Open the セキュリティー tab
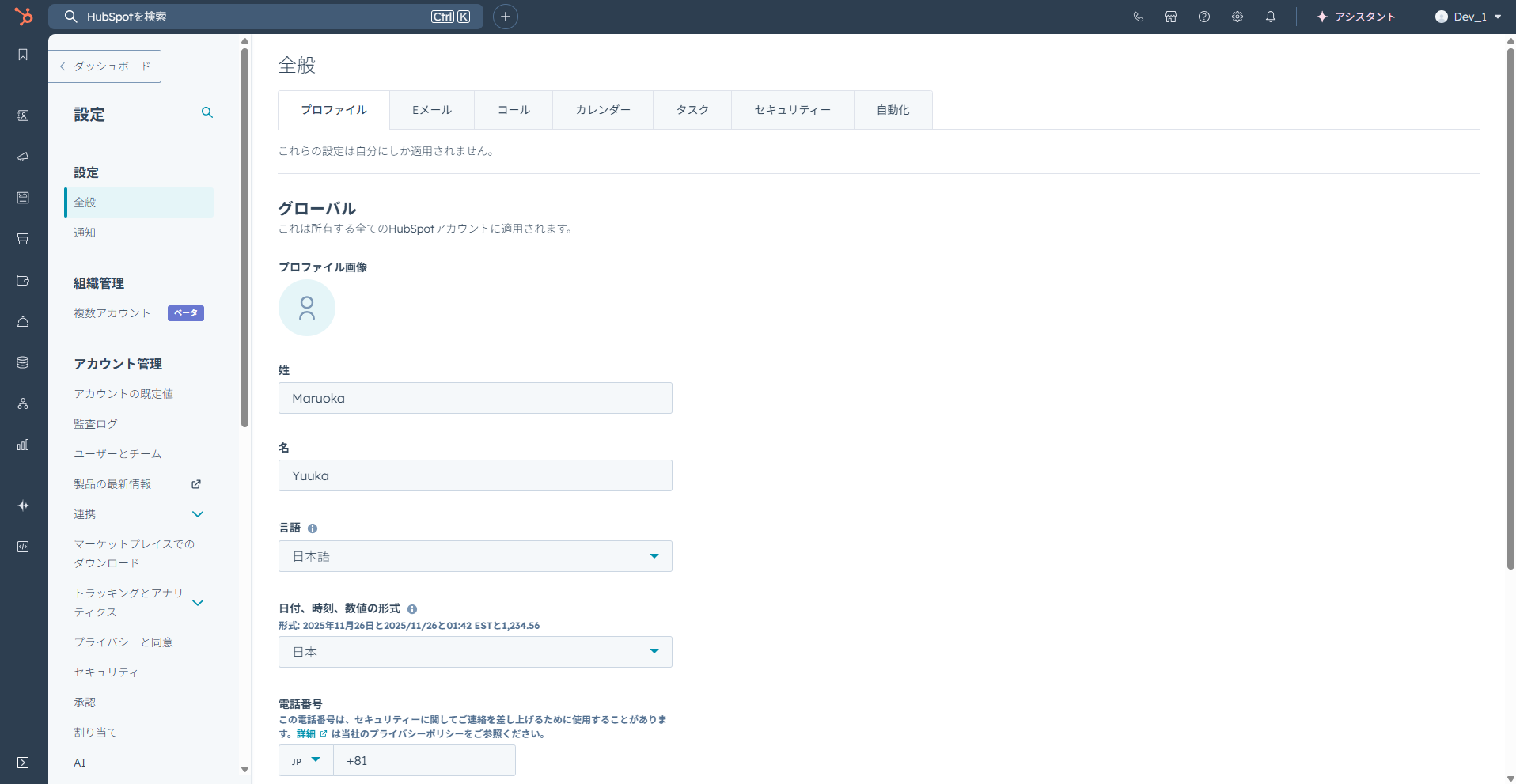1516x784 pixels. coord(792,110)
